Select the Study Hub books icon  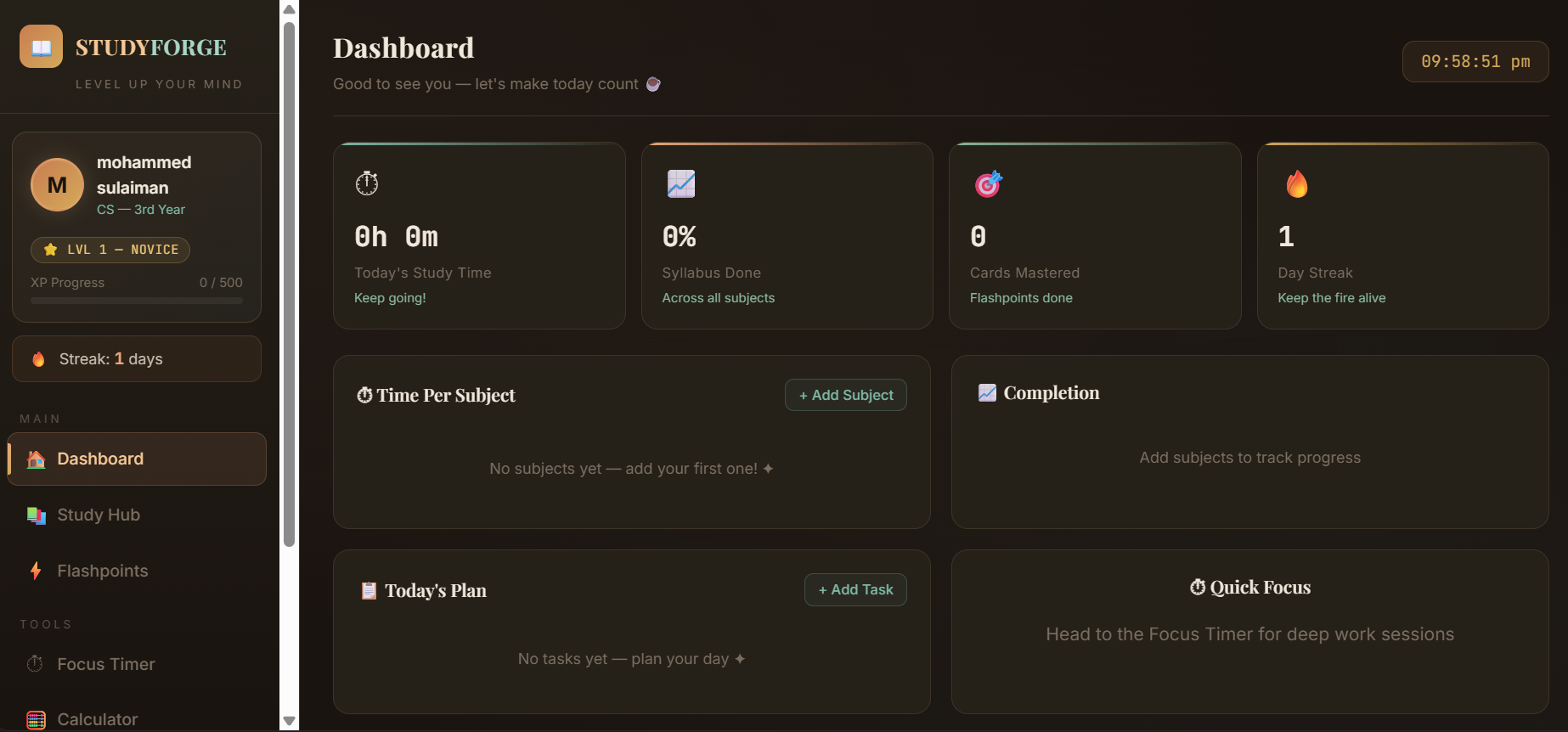coord(36,515)
